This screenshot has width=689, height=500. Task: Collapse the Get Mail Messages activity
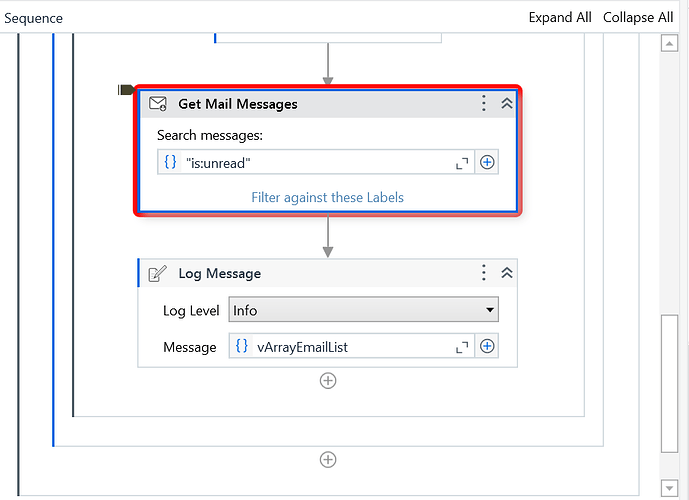506,103
